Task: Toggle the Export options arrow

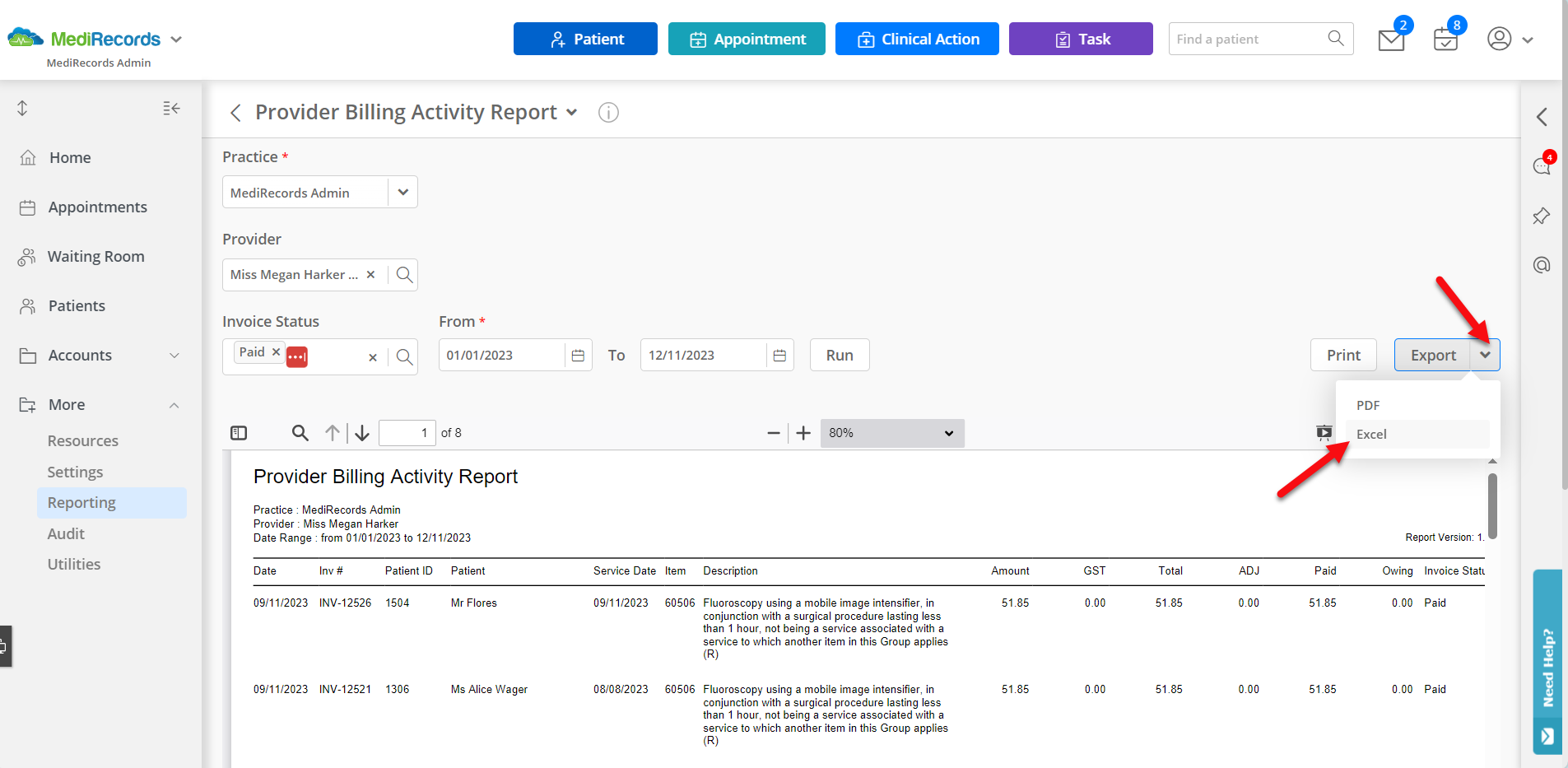Action: (x=1485, y=355)
